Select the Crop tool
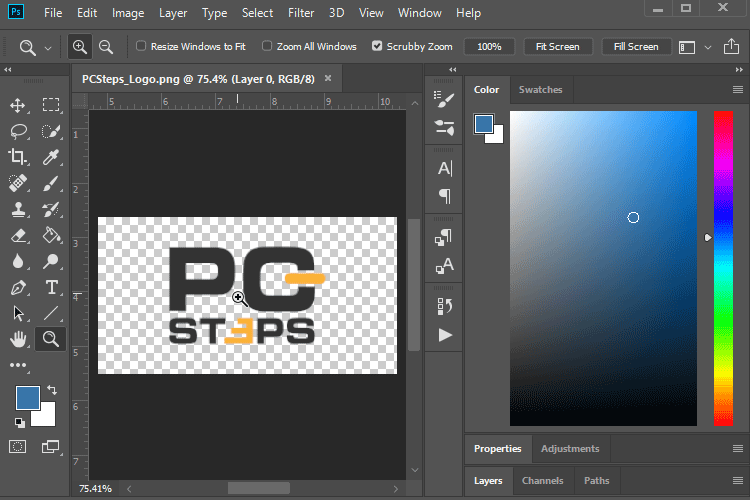The height and width of the screenshot is (500, 750). point(18,156)
